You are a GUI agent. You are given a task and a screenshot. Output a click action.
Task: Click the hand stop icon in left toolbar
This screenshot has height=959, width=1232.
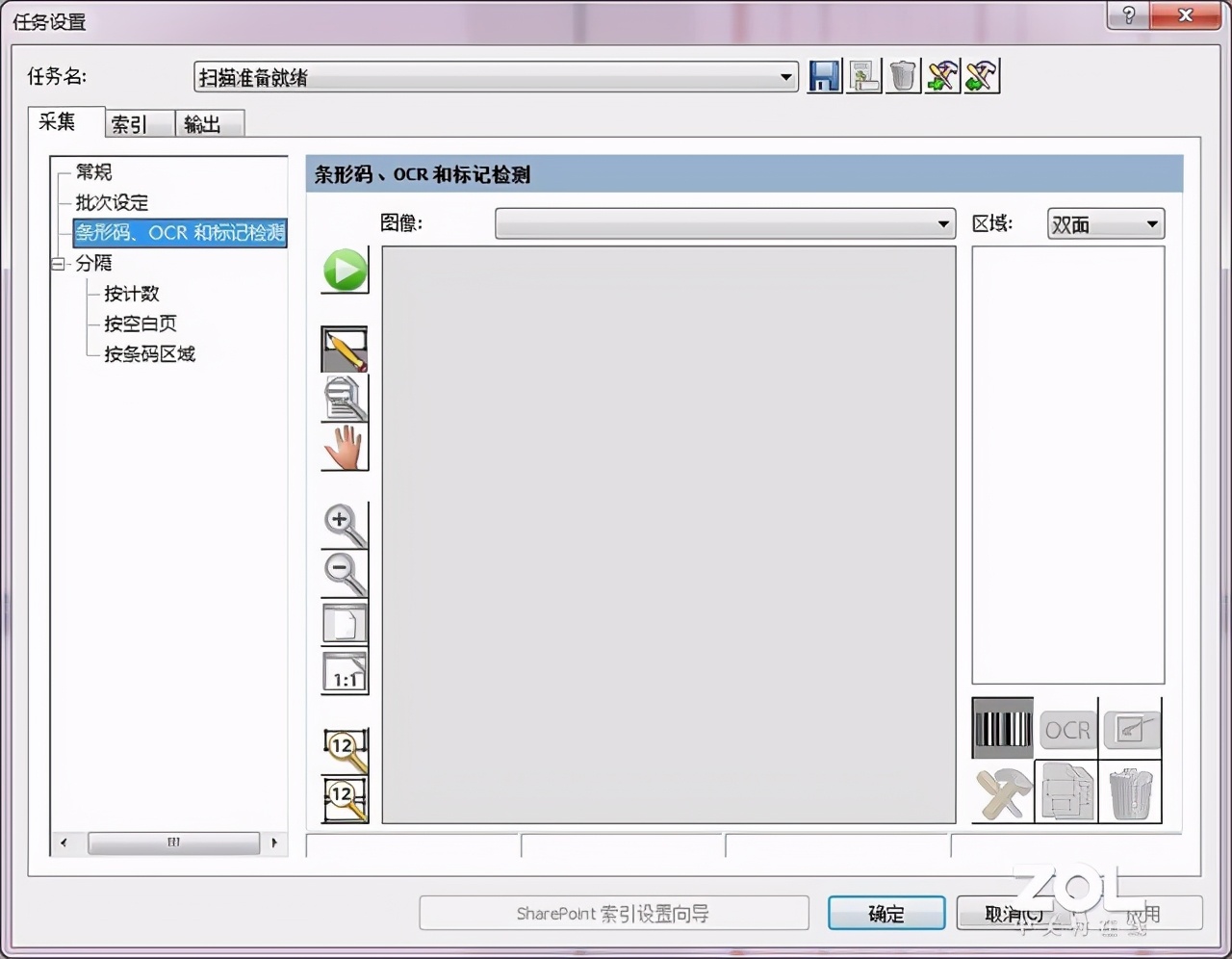click(x=344, y=448)
